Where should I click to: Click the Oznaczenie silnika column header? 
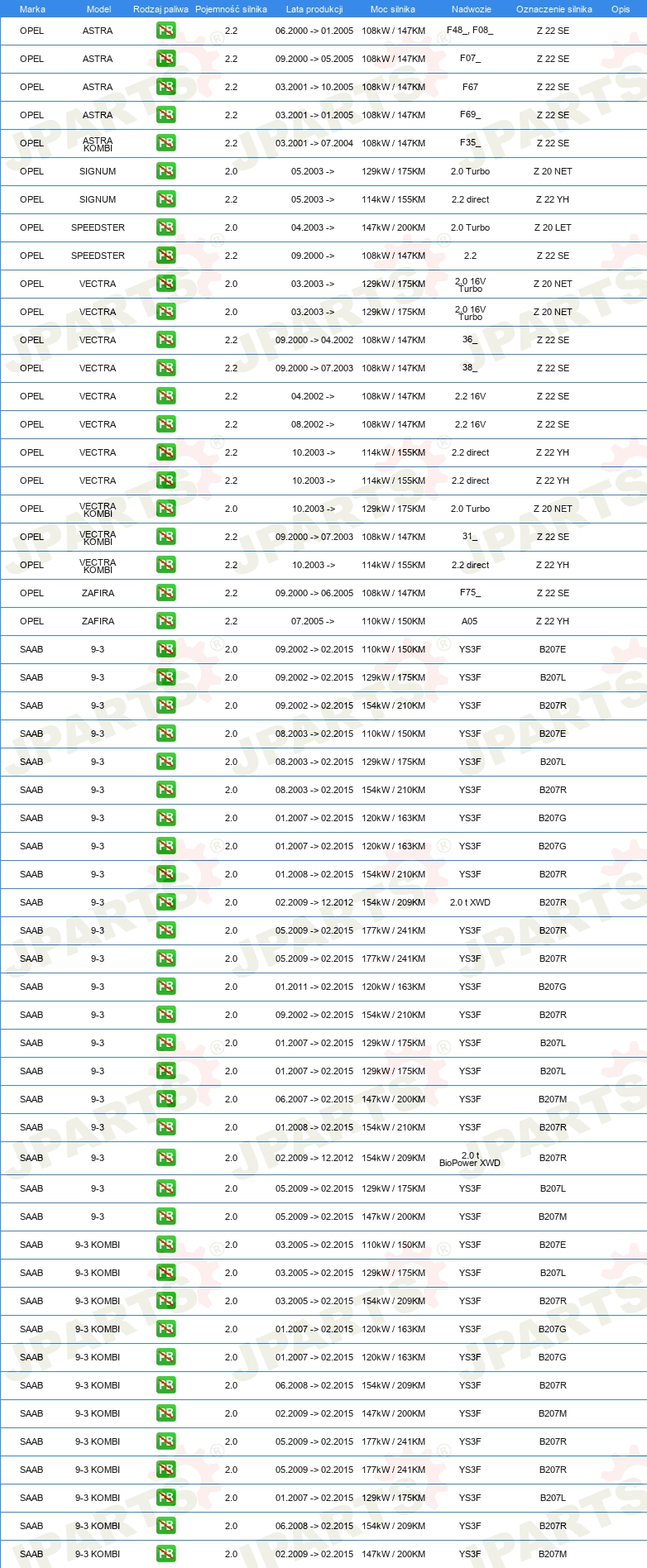[554, 9]
